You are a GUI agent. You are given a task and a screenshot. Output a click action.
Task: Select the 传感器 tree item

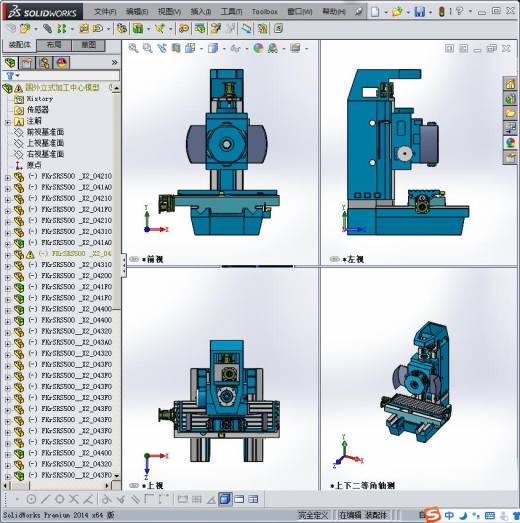coord(38,110)
